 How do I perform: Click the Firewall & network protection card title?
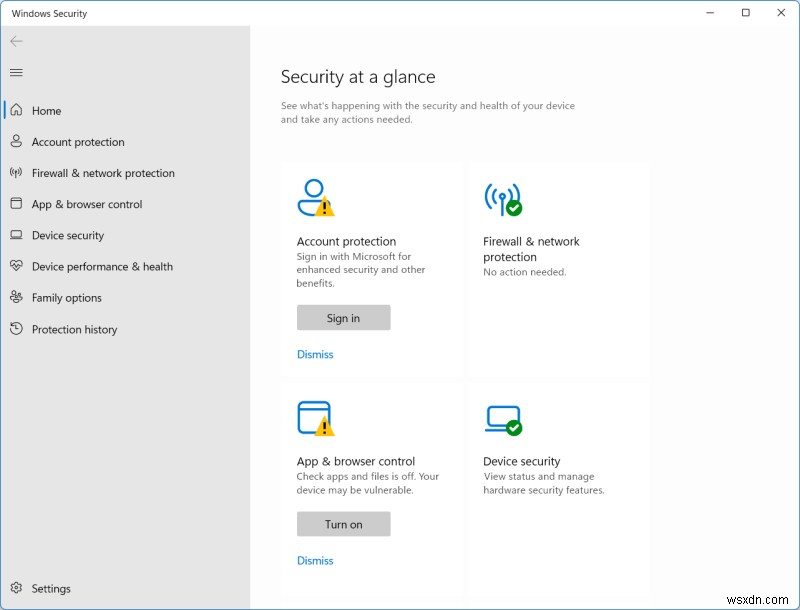tap(531, 249)
